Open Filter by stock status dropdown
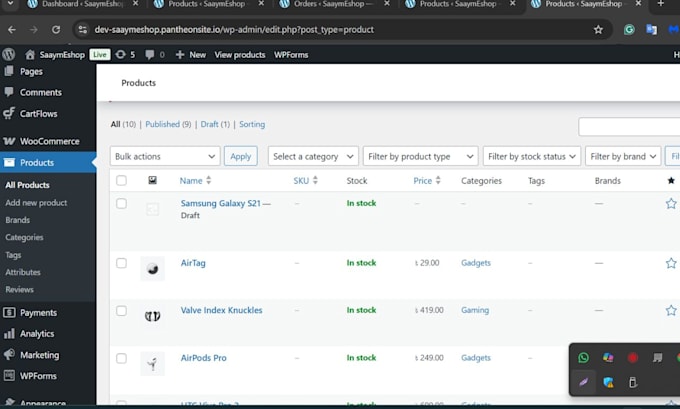 [532, 156]
